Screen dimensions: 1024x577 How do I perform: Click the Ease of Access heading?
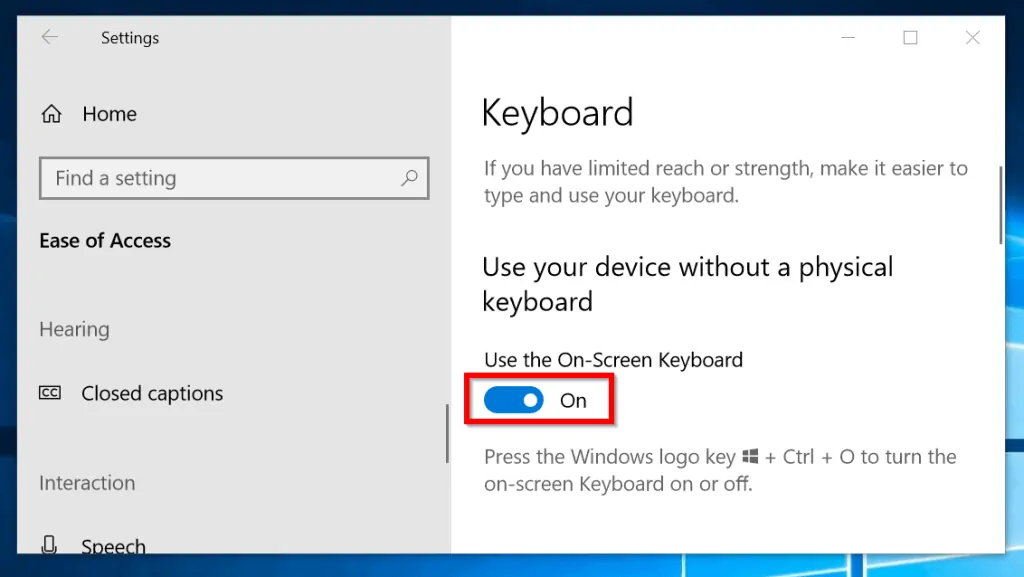[x=105, y=241]
